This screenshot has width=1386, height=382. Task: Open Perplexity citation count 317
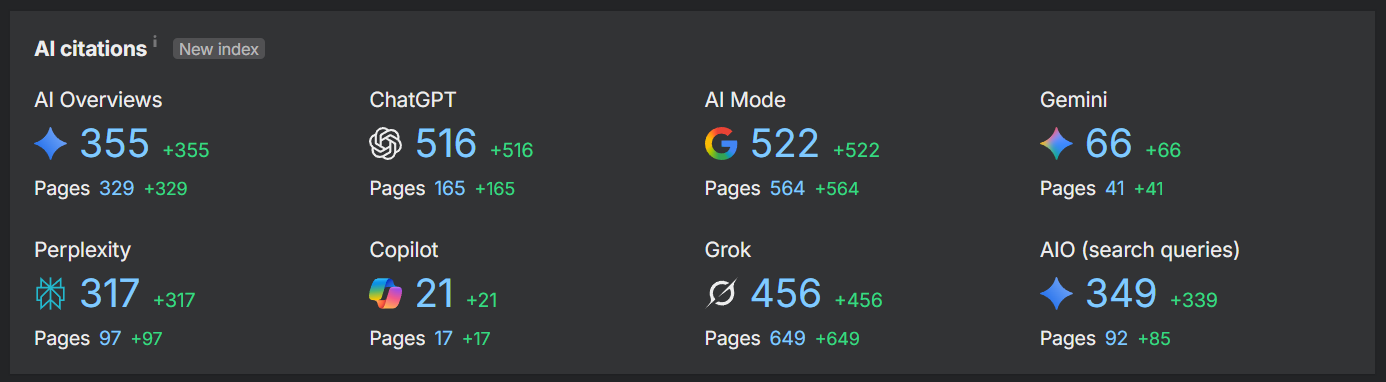click(110, 293)
